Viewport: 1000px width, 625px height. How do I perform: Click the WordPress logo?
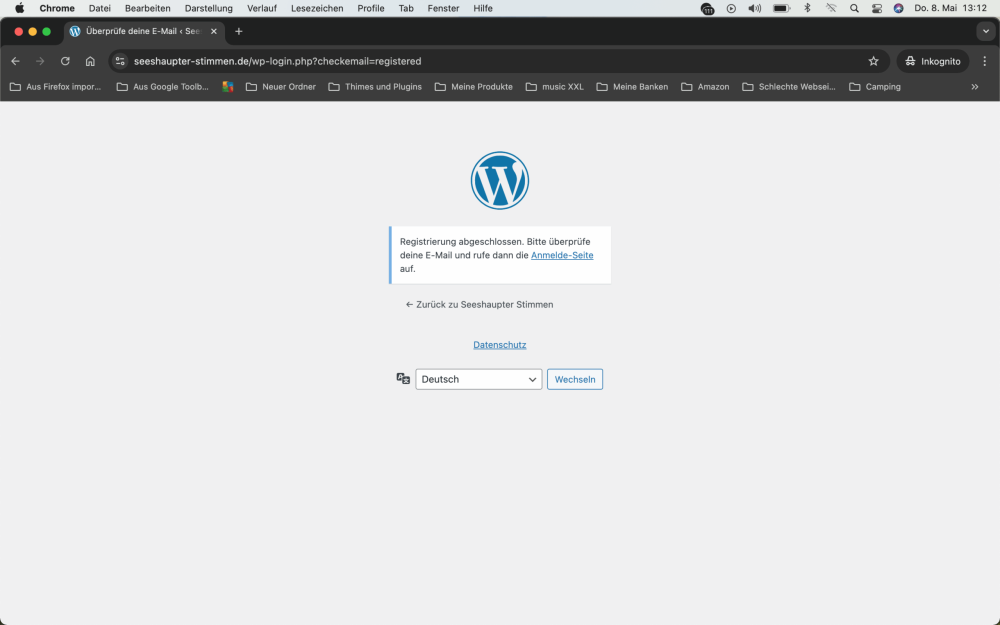point(499,180)
